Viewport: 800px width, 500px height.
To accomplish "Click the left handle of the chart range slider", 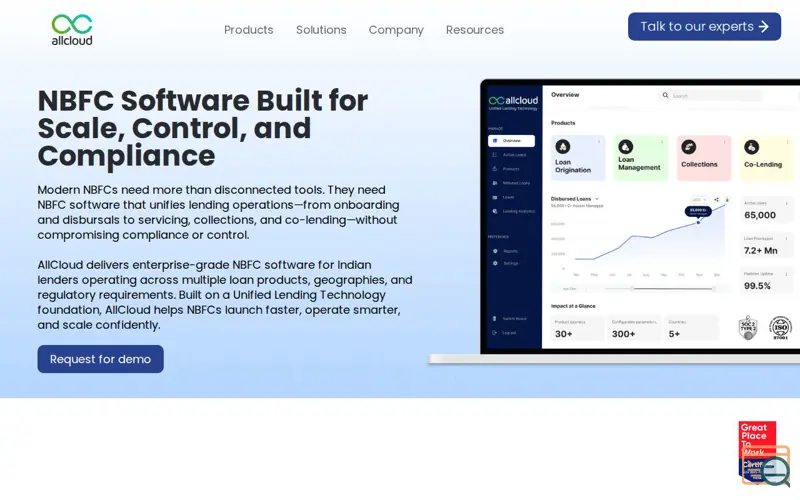I will [x=632, y=289].
